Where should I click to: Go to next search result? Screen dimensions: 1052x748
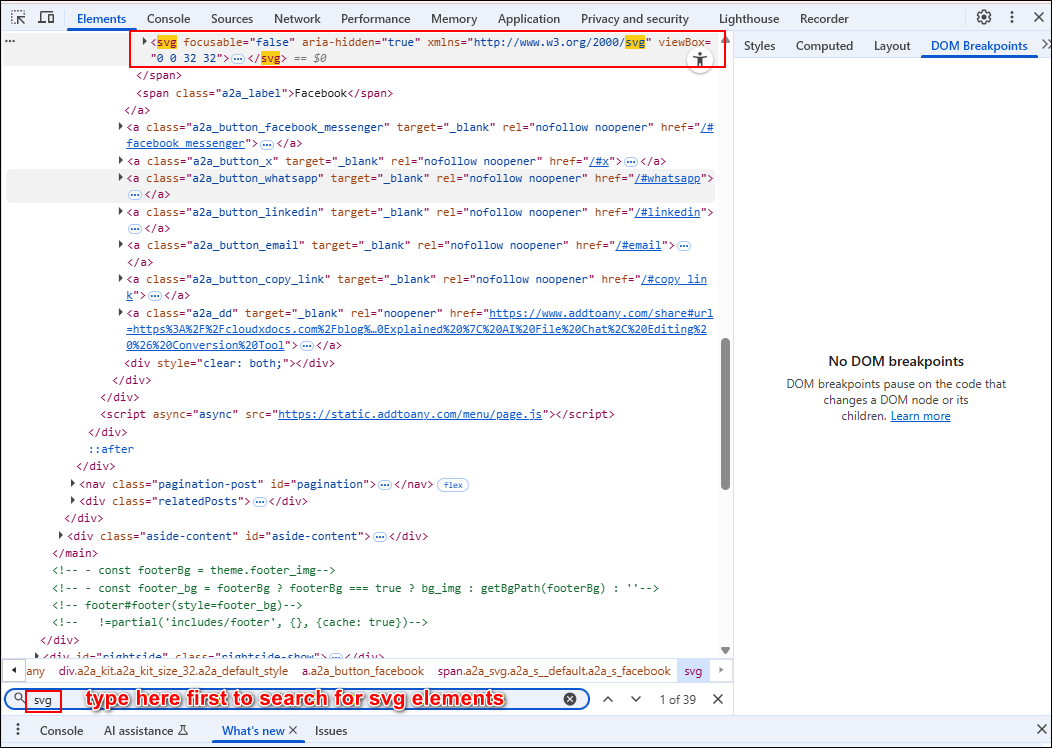635,699
